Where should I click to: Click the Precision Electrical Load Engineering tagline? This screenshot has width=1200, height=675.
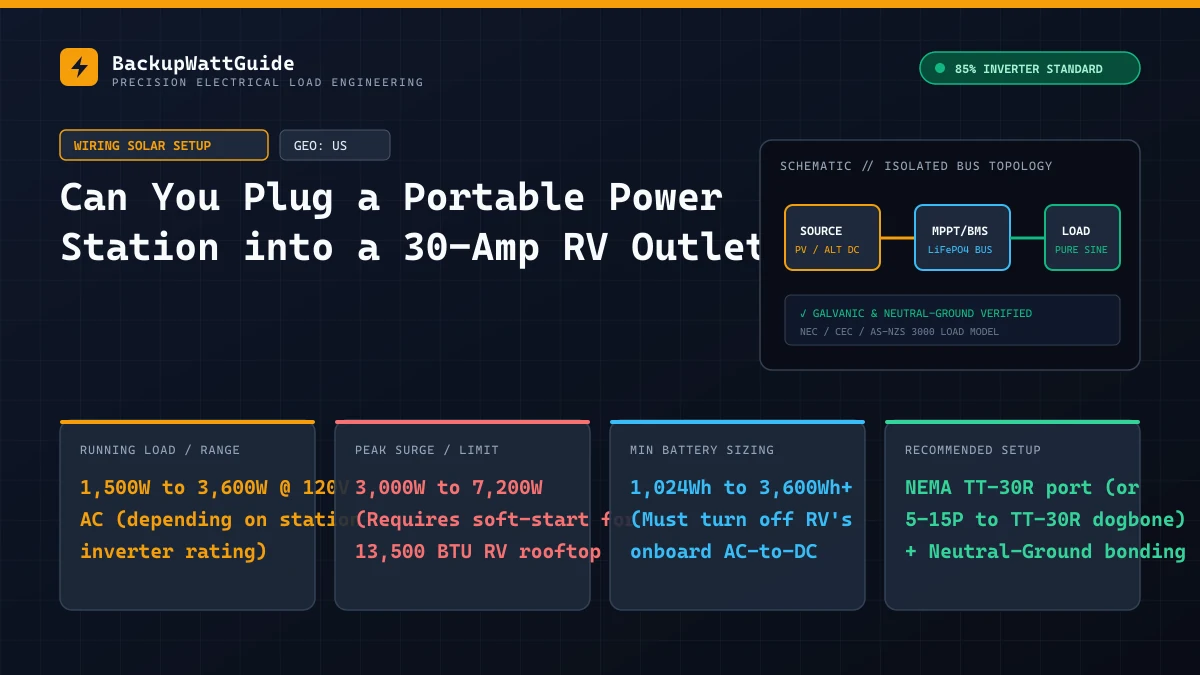coord(267,82)
